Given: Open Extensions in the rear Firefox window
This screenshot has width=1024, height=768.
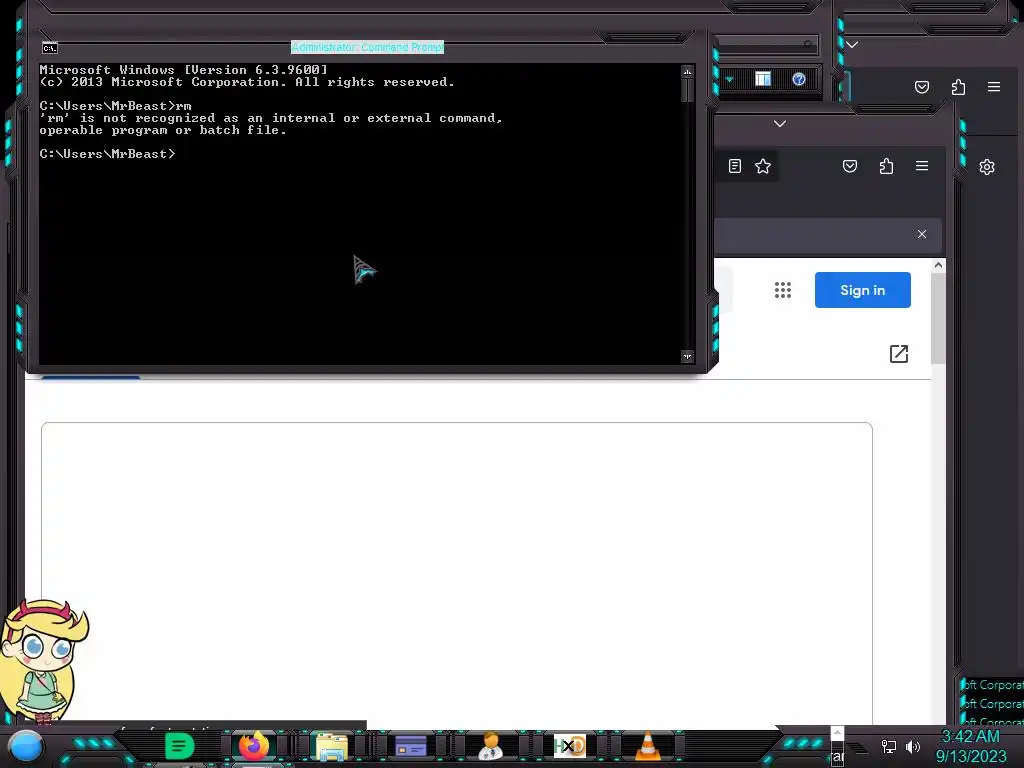Looking at the screenshot, I should tap(958, 87).
